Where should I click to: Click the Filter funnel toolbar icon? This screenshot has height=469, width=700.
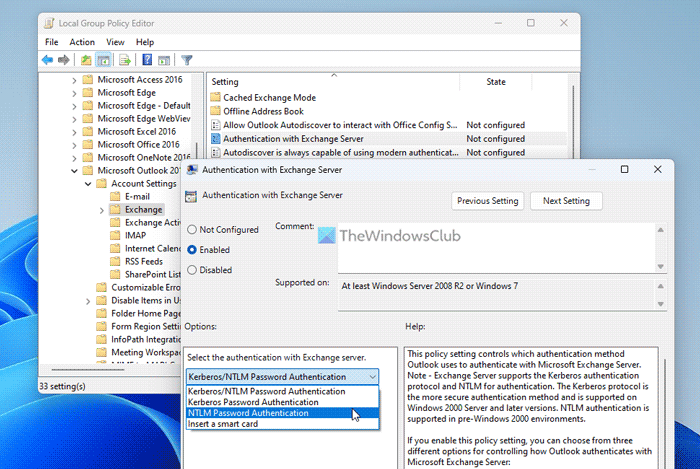click(187, 60)
